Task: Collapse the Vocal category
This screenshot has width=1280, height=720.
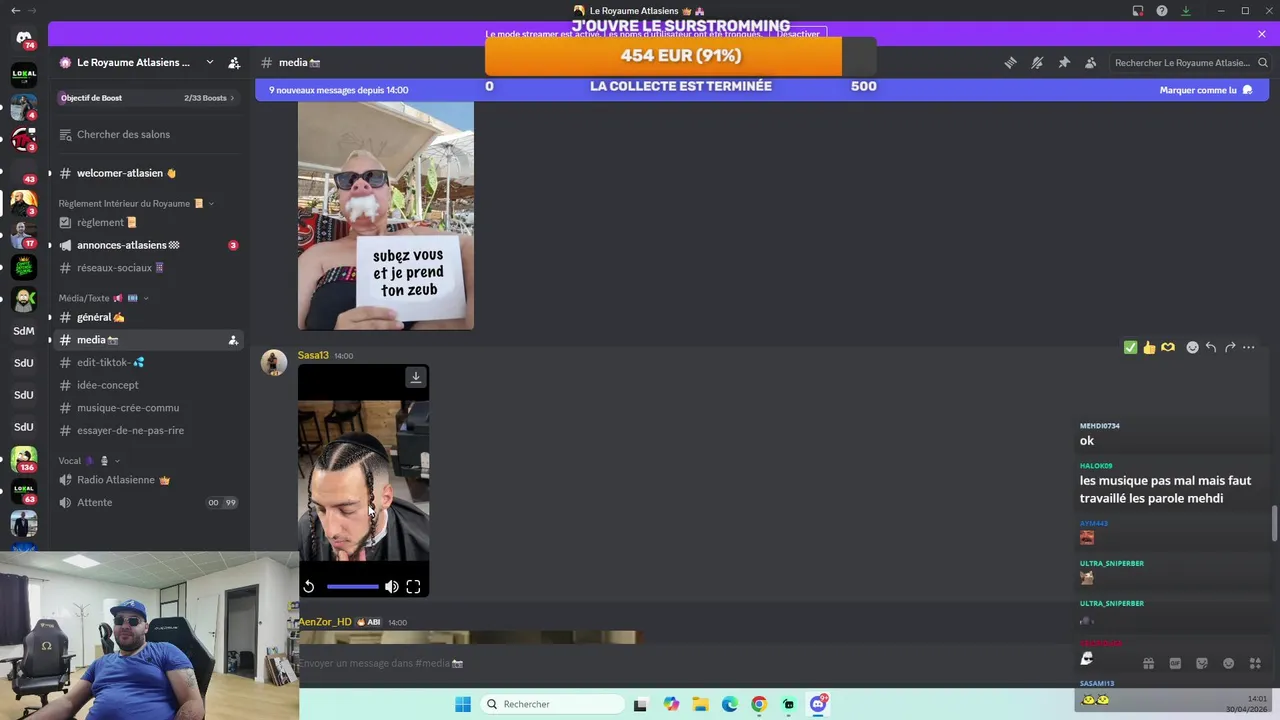Action: click(x=89, y=461)
